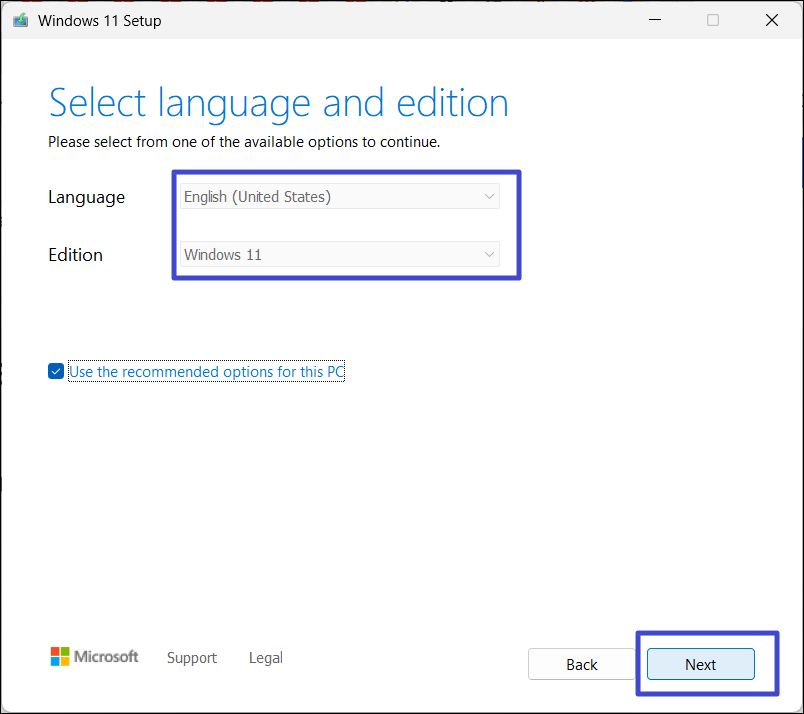The height and width of the screenshot is (714, 804).
Task: Click the "Select language and edition" heading
Action: (x=278, y=103)
